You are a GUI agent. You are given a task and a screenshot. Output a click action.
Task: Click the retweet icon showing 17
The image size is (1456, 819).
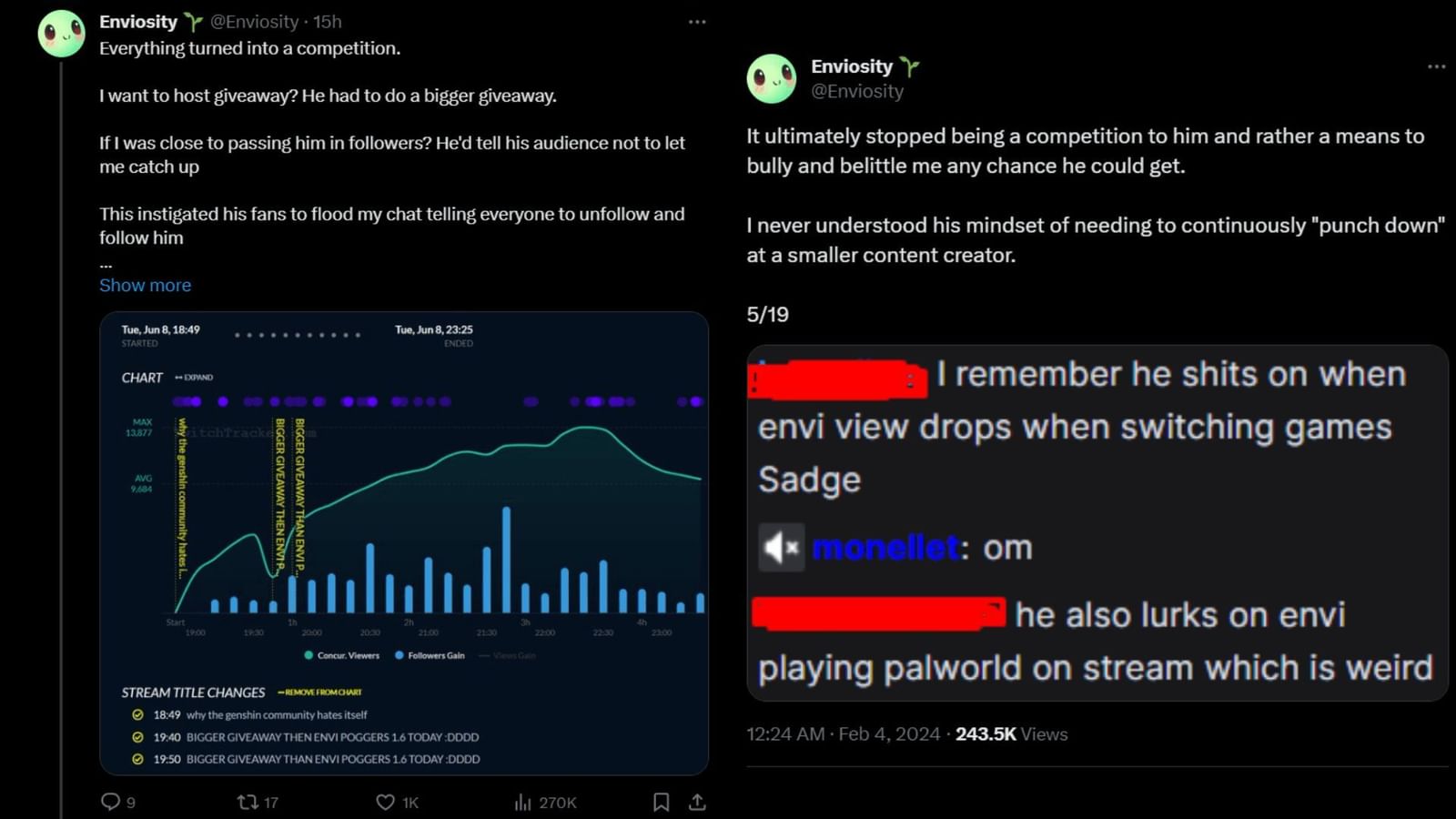pos(244,803)
